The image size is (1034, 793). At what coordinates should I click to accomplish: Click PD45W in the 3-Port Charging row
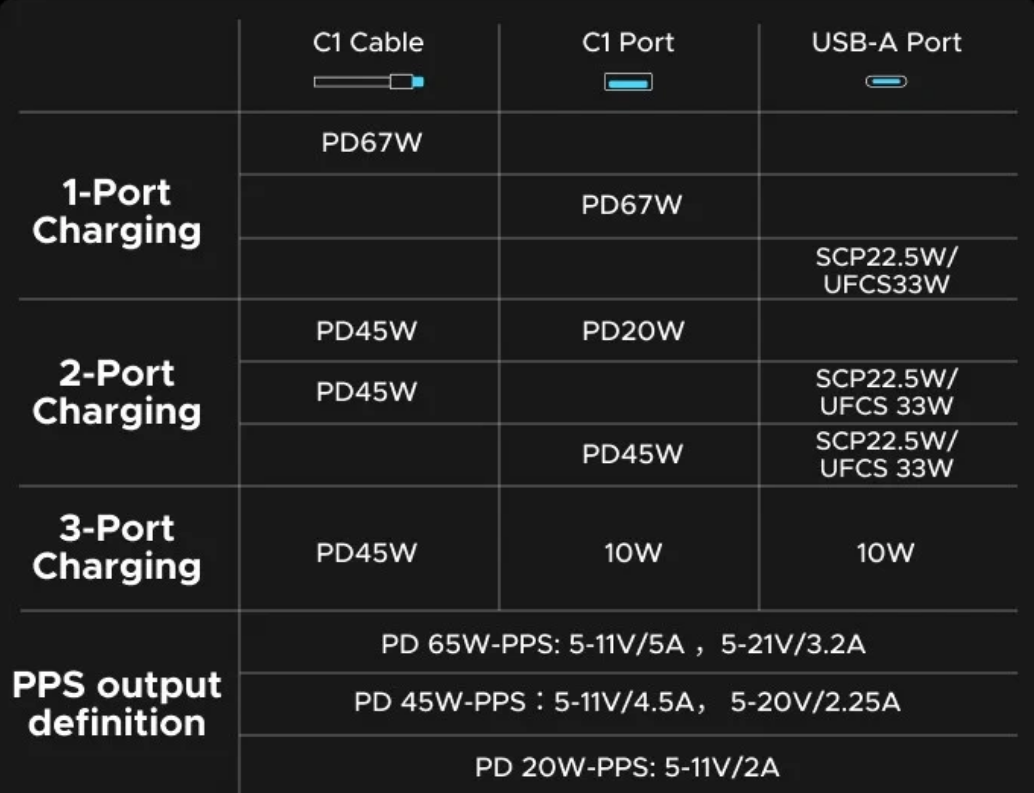point(366,553)
